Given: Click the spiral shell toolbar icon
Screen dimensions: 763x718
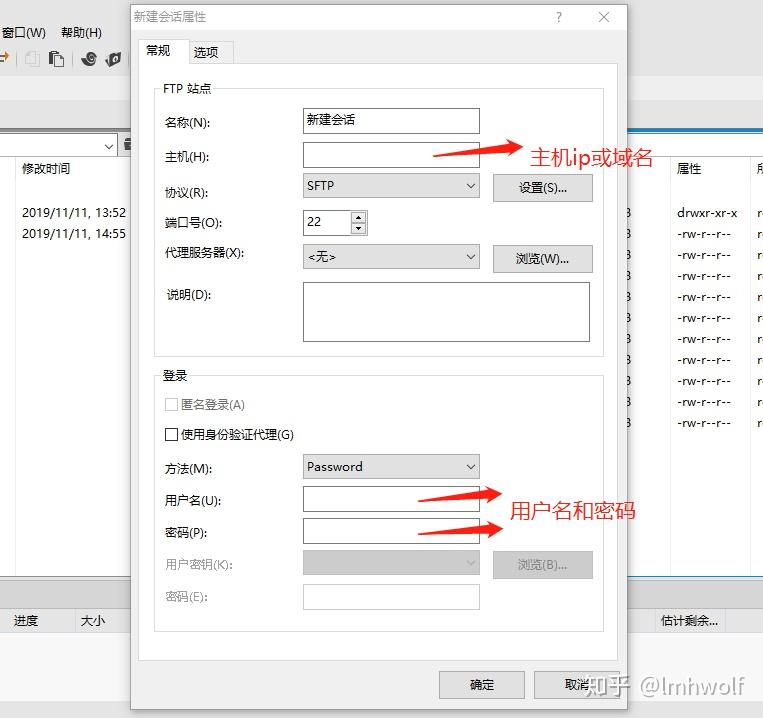Looking at the screenshot, I should pyautogui.click(x=89, y=59).
